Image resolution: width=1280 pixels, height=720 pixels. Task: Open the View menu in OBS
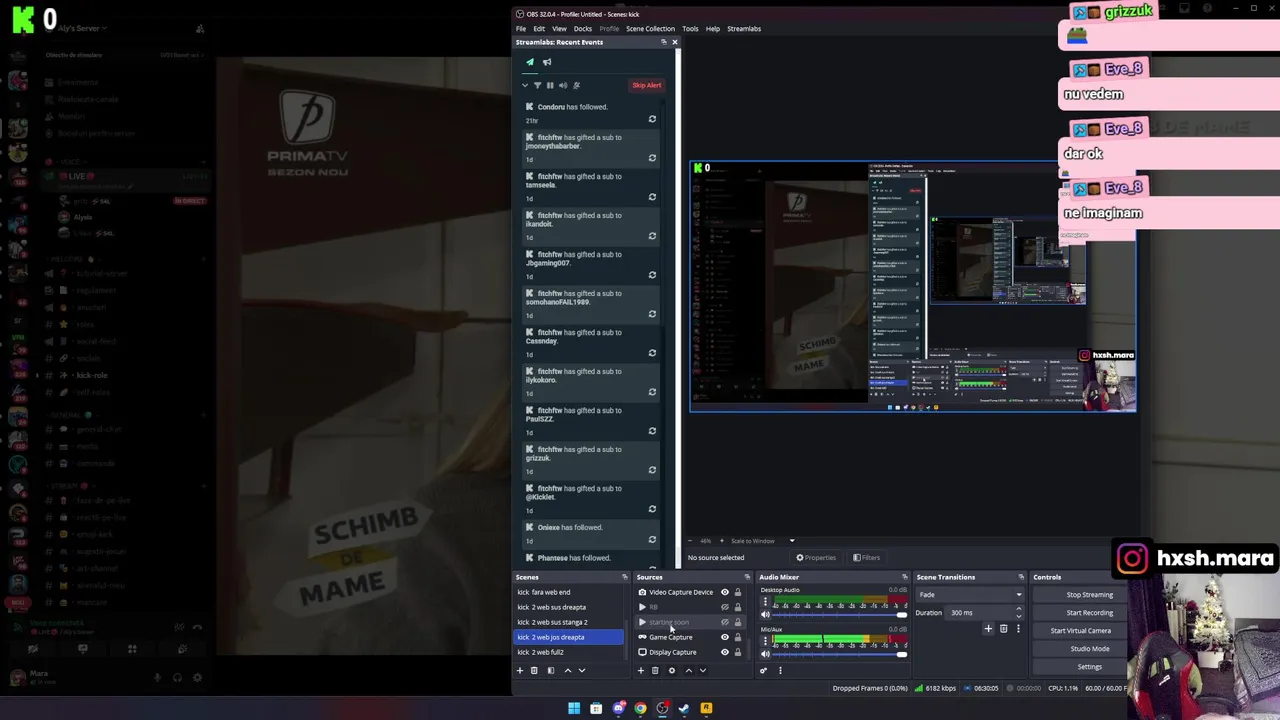click(559, 29)
